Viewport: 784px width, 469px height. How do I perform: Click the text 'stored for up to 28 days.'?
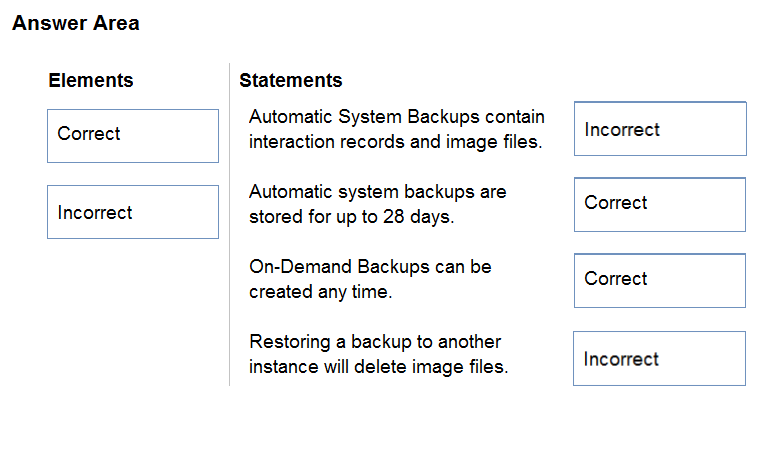click(352, 217)
